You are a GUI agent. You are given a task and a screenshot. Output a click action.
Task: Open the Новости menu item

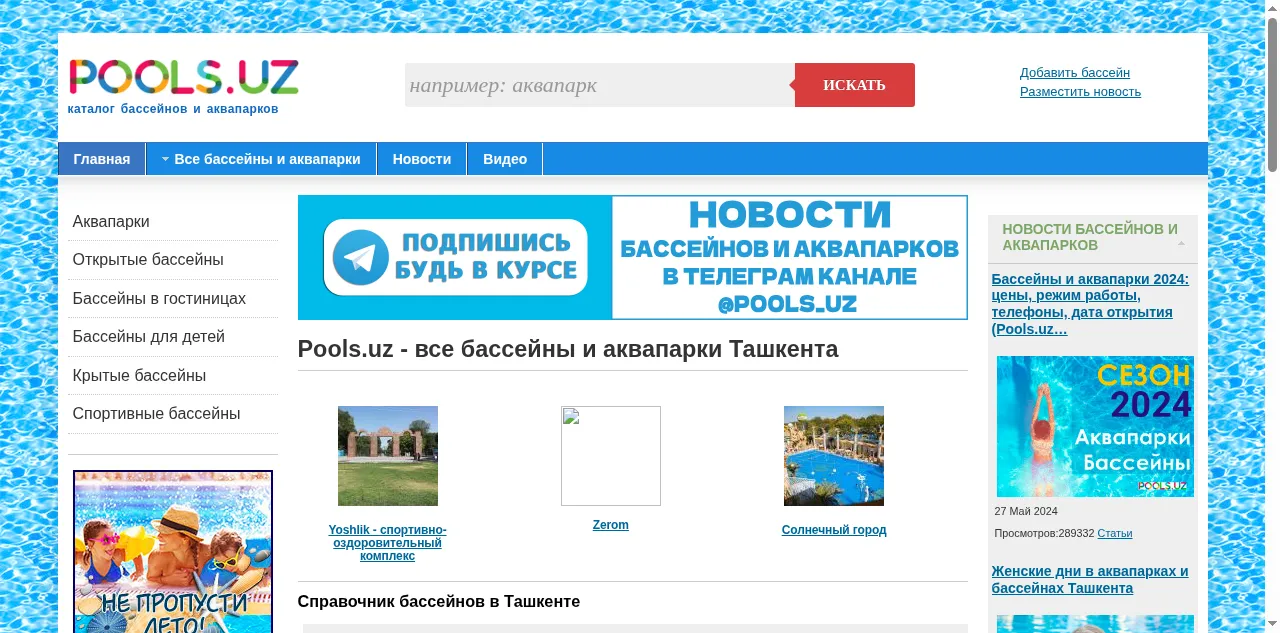pos(422,159)
